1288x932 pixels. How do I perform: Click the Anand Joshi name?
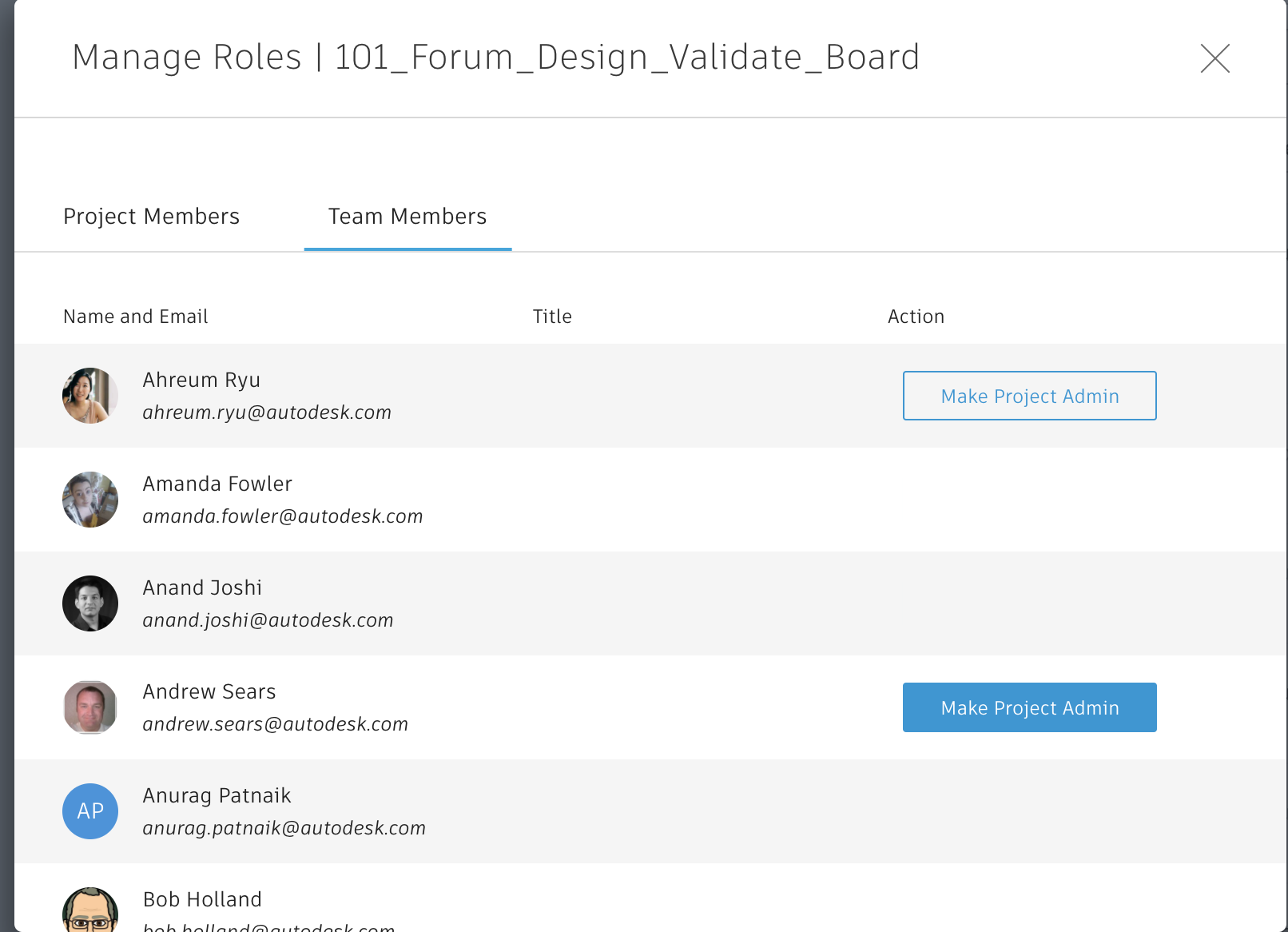(202, 587)
